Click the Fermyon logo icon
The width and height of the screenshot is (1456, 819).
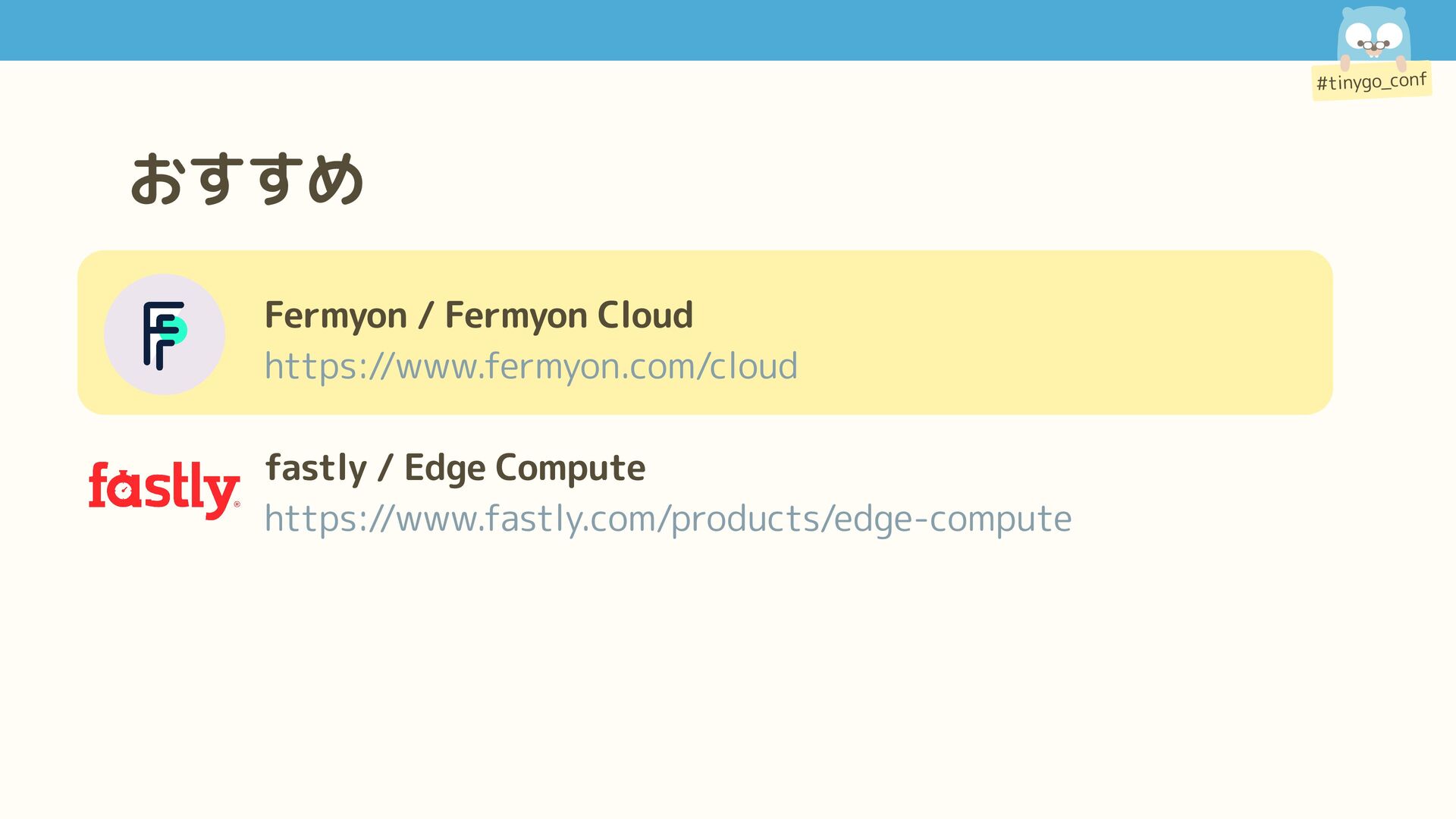(x=162, y=335)
